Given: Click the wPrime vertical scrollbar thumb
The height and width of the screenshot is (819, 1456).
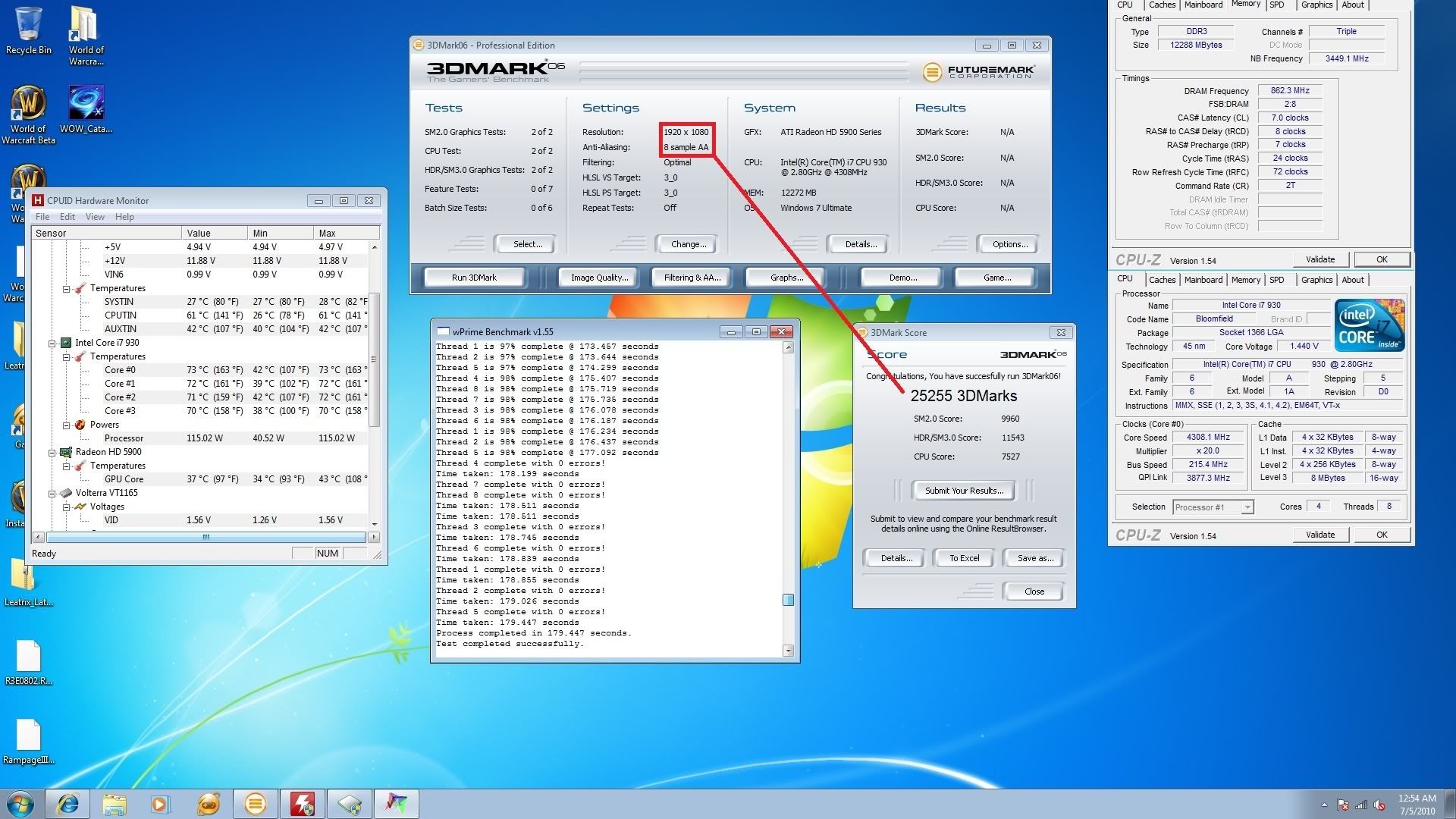Looking at the screenshot, I should tap(788, 600).
